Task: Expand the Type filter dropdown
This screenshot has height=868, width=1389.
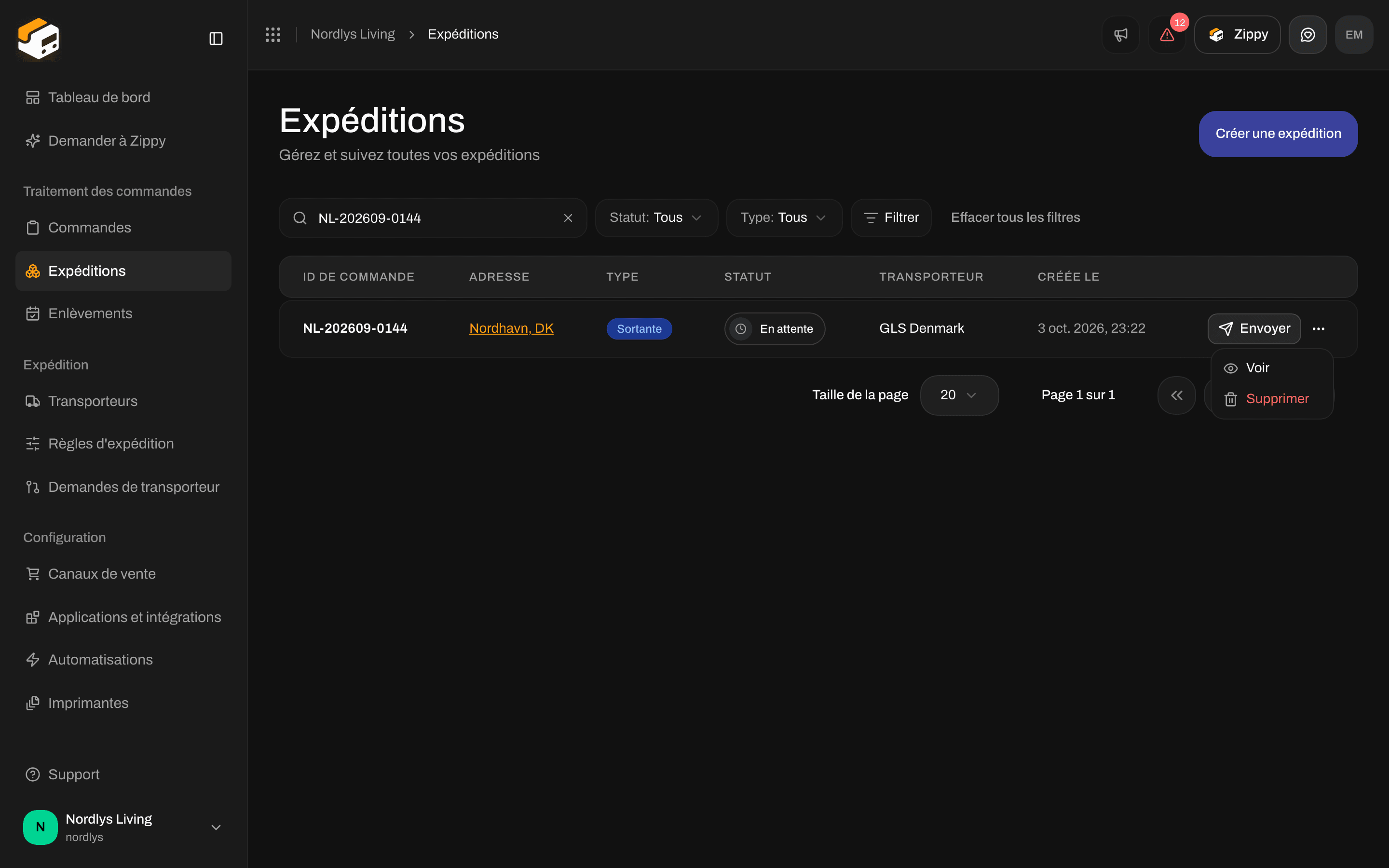Action: click(x=784, y=217)
